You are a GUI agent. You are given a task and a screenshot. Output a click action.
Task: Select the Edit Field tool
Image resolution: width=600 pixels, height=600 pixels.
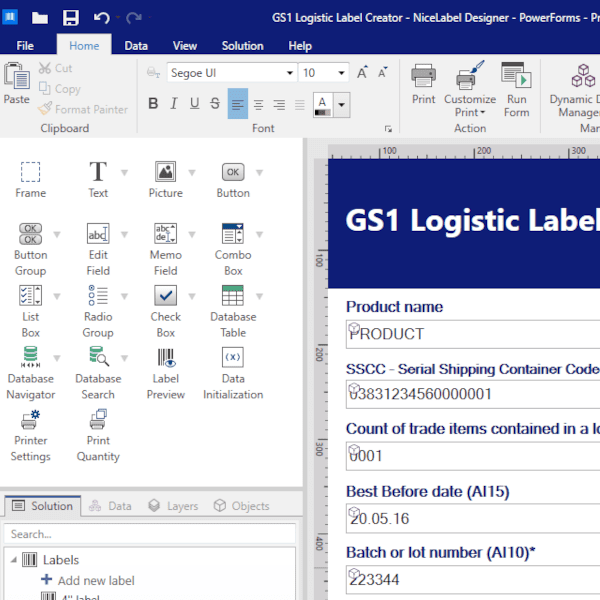coord(98,249)
